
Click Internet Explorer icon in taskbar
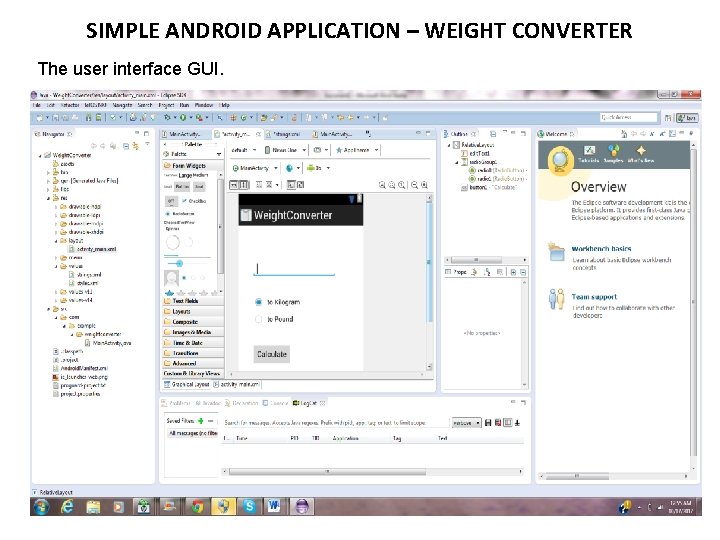coord(68,506)
